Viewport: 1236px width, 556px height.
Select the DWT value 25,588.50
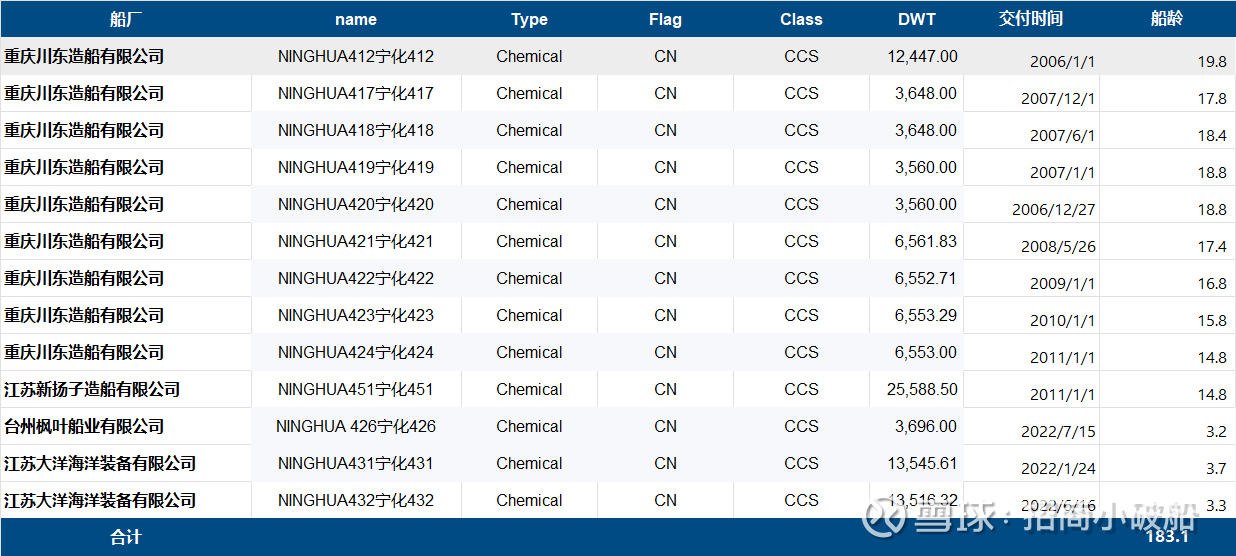[x=922, y=390]
